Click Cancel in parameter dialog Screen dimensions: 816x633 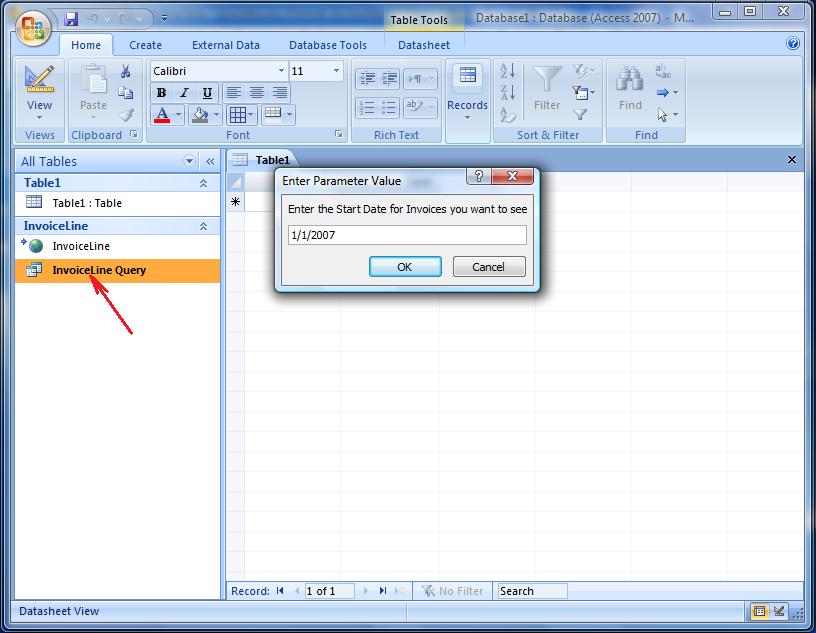click(x=489, y=267)
